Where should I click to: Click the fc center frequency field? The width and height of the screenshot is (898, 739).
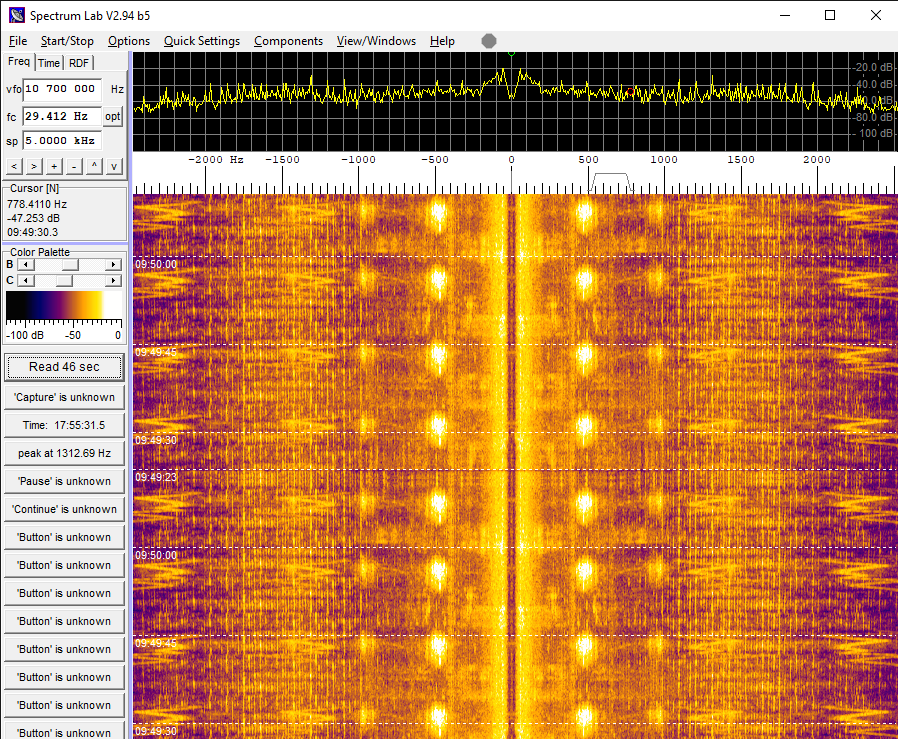(x=62, y=116)
